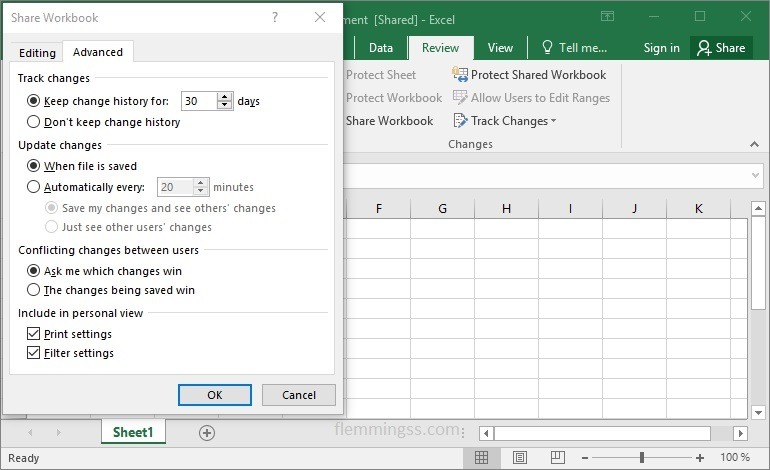Click horizontal scrollbar left arrow
Screen dimensions: 770x470
[486, 433]
